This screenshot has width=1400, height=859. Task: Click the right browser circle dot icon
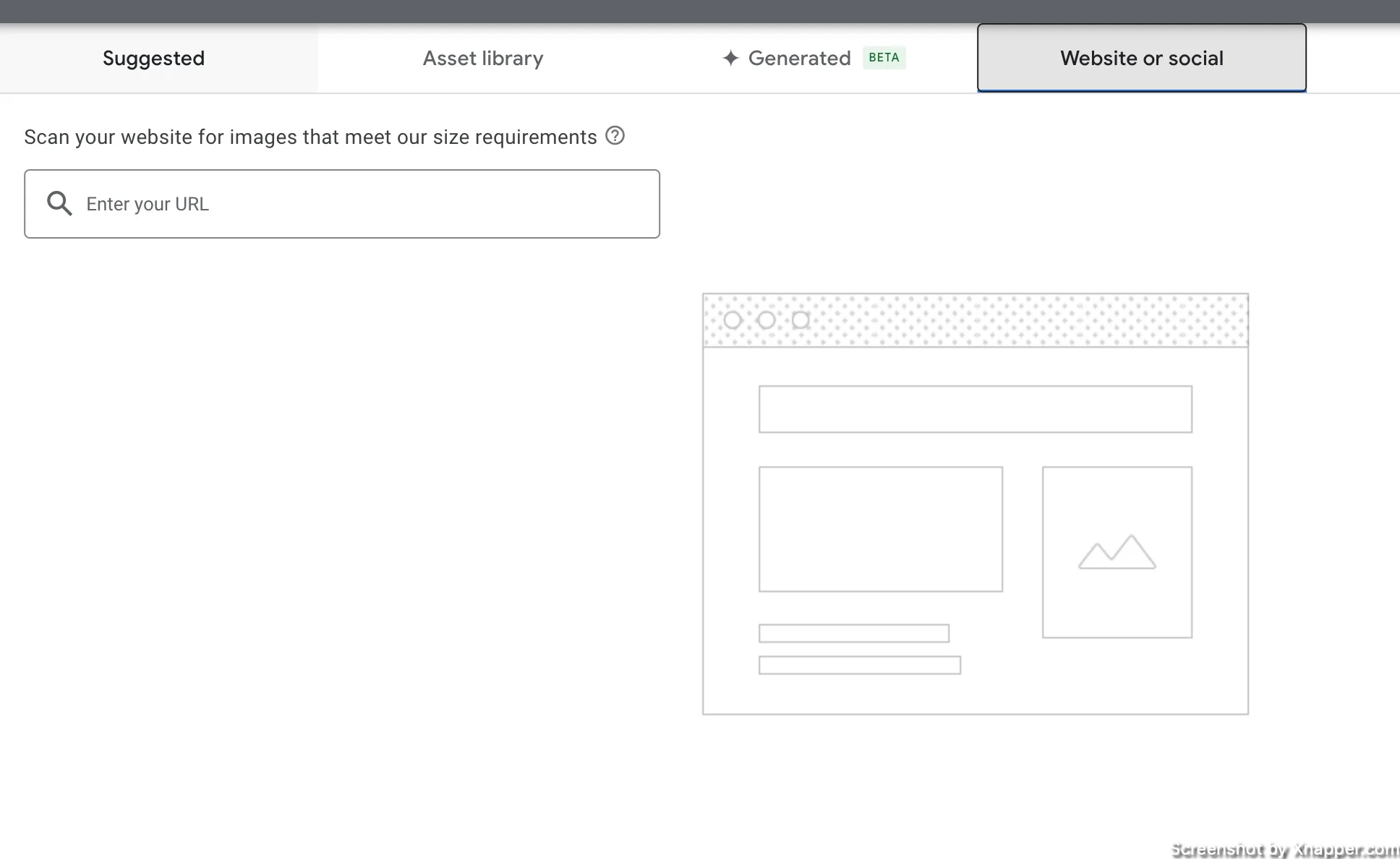click(801, 320)
